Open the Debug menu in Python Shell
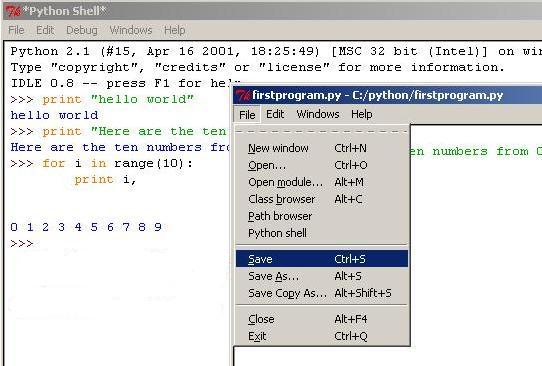 [x=82, y=30]
